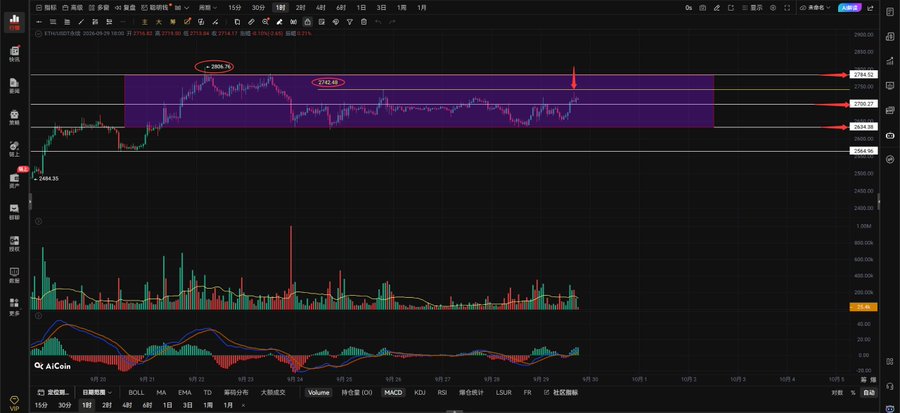Image resolution: width=900 pixels, height=413 pixels.
Task: Click the pencil edit icon at top right
Action: click(717, 8)
